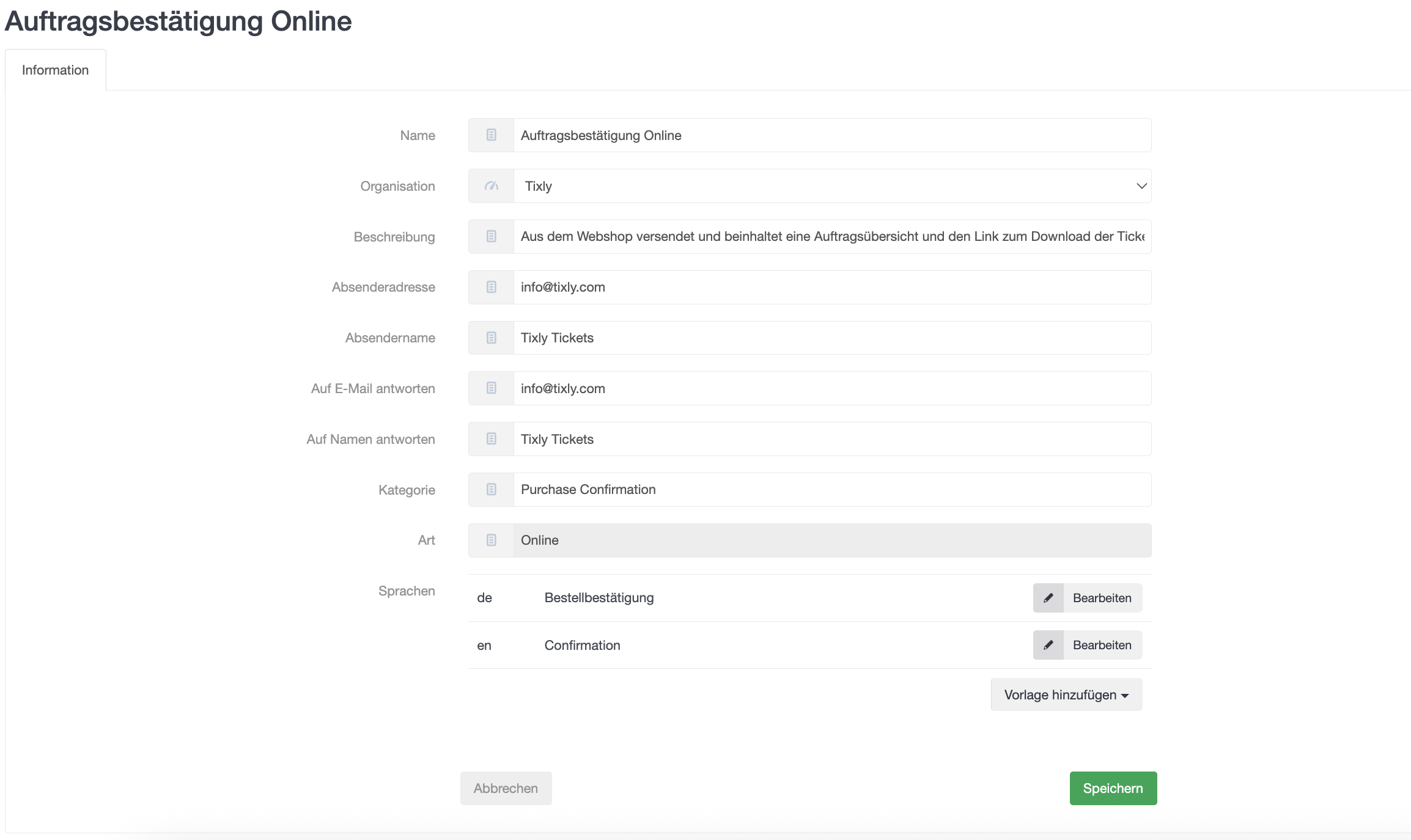Click the gauge icon beside Organisation
The width and height of the screenshot is (1411, 840).
click(x=491, y=186)
